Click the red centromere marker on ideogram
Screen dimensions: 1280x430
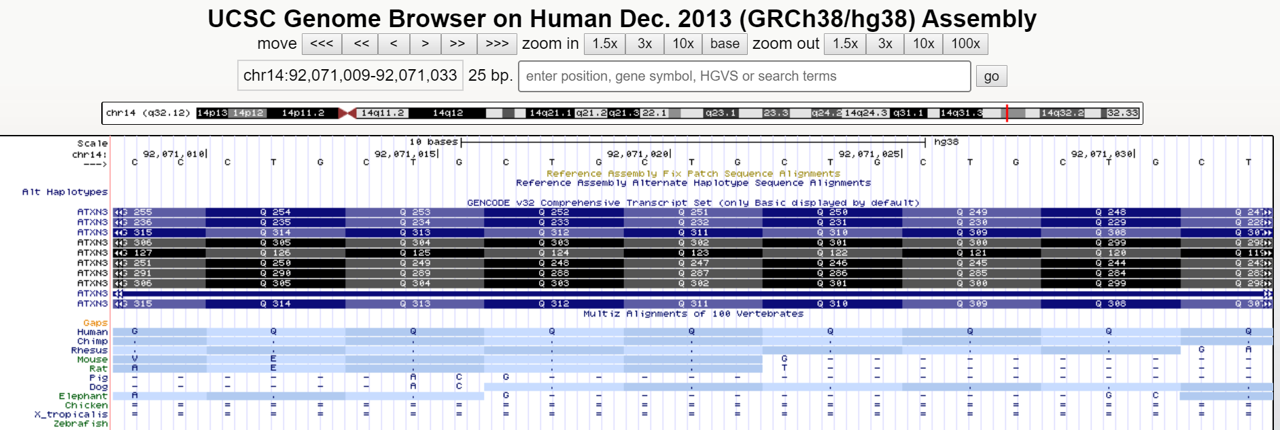pyautogui.click(x=347, y=113)
